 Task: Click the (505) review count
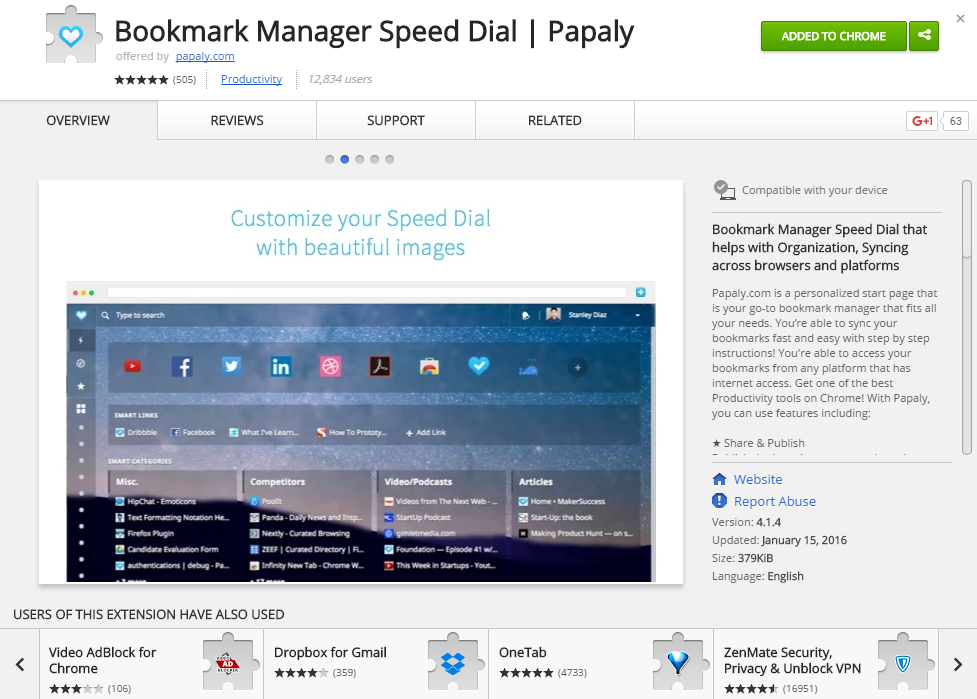(x=184, y=80)
